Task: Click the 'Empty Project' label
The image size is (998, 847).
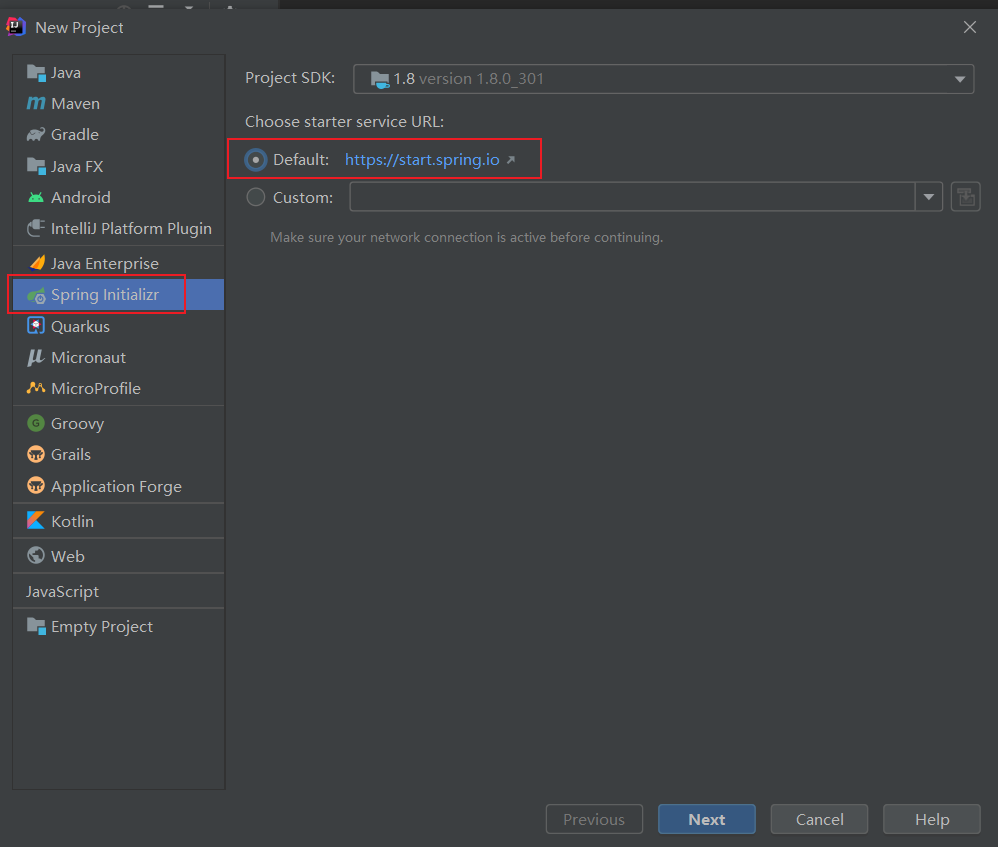Action: (102, 627)
